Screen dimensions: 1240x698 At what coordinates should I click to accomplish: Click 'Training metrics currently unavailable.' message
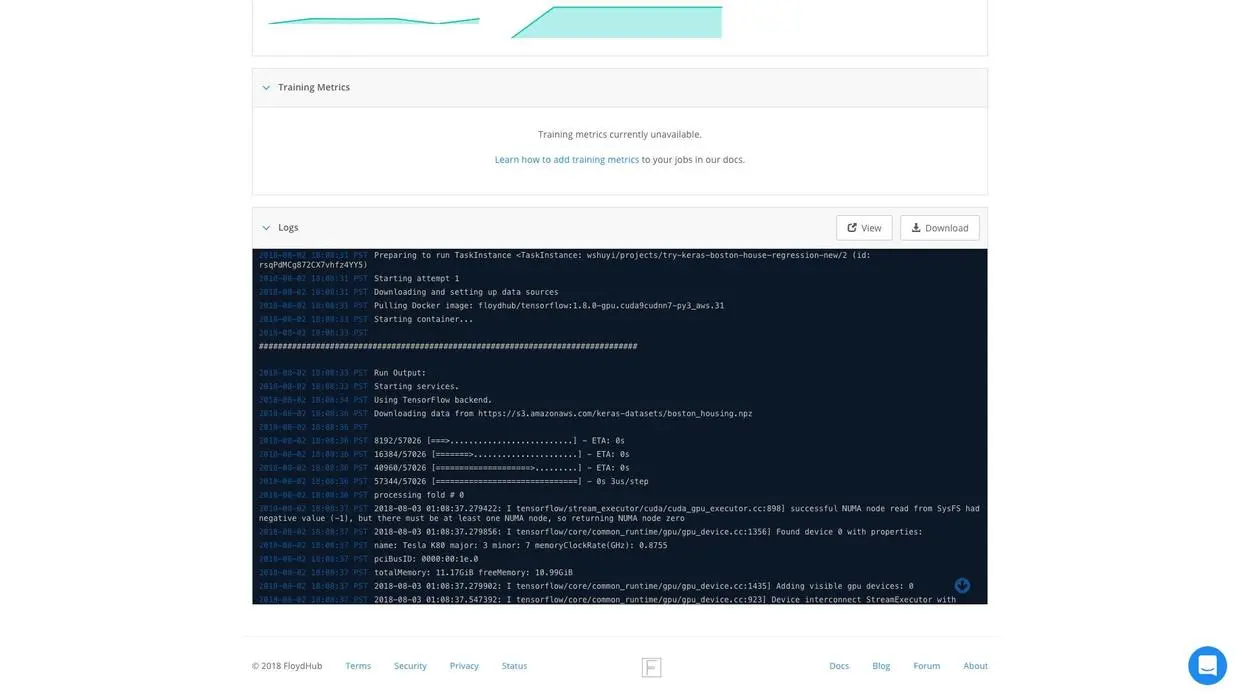click(x=620, y=134)
